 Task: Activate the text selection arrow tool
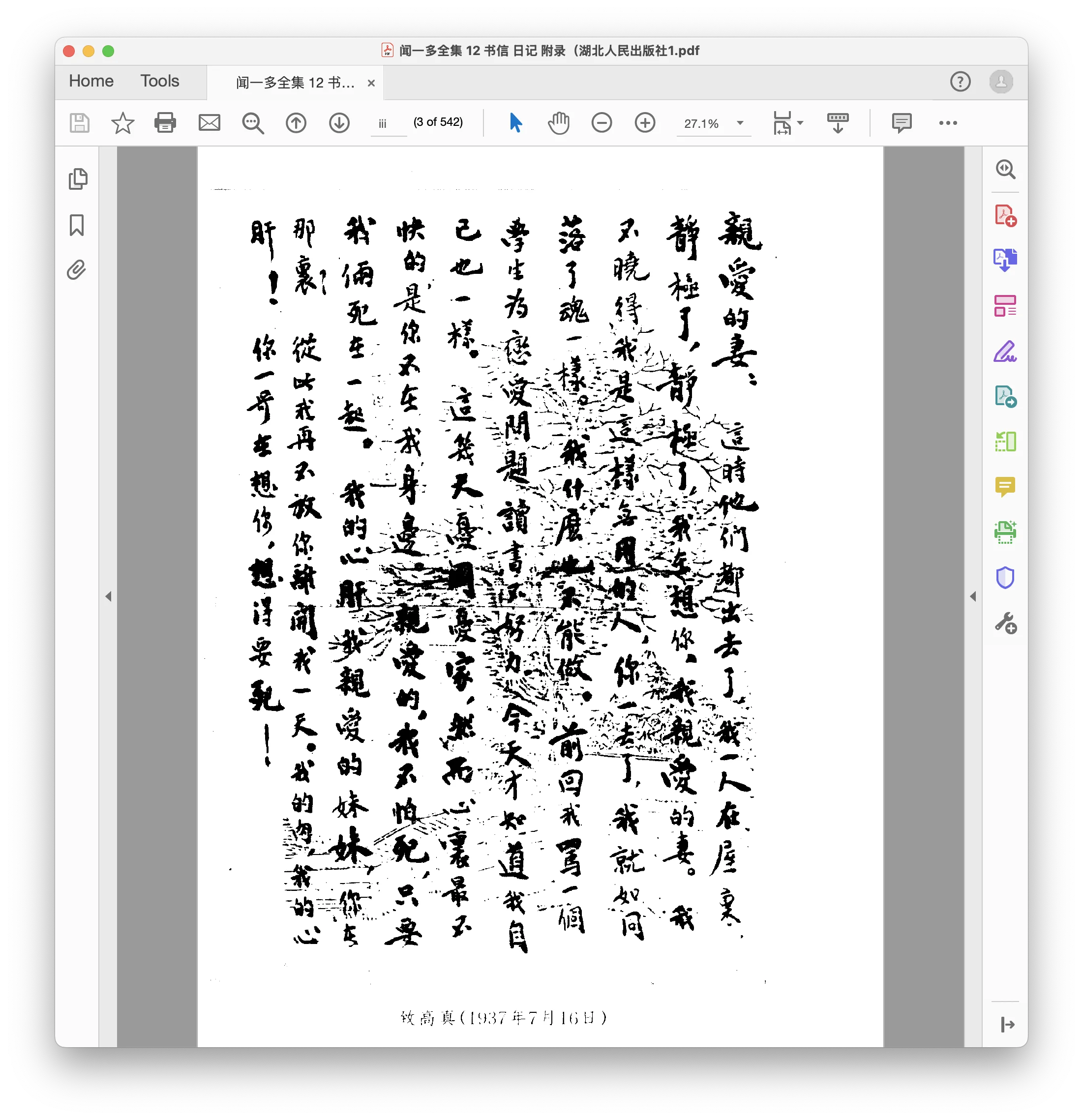(x=515, y=123)
